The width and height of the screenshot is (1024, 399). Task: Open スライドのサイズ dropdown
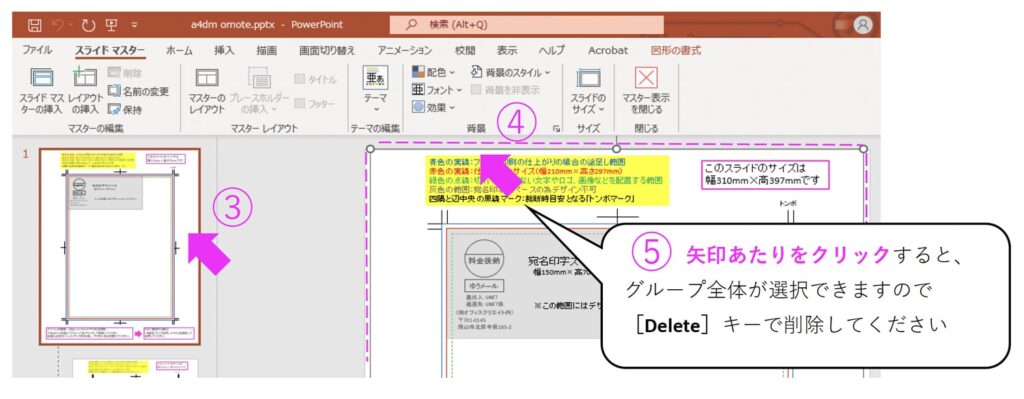coord(588,91)
